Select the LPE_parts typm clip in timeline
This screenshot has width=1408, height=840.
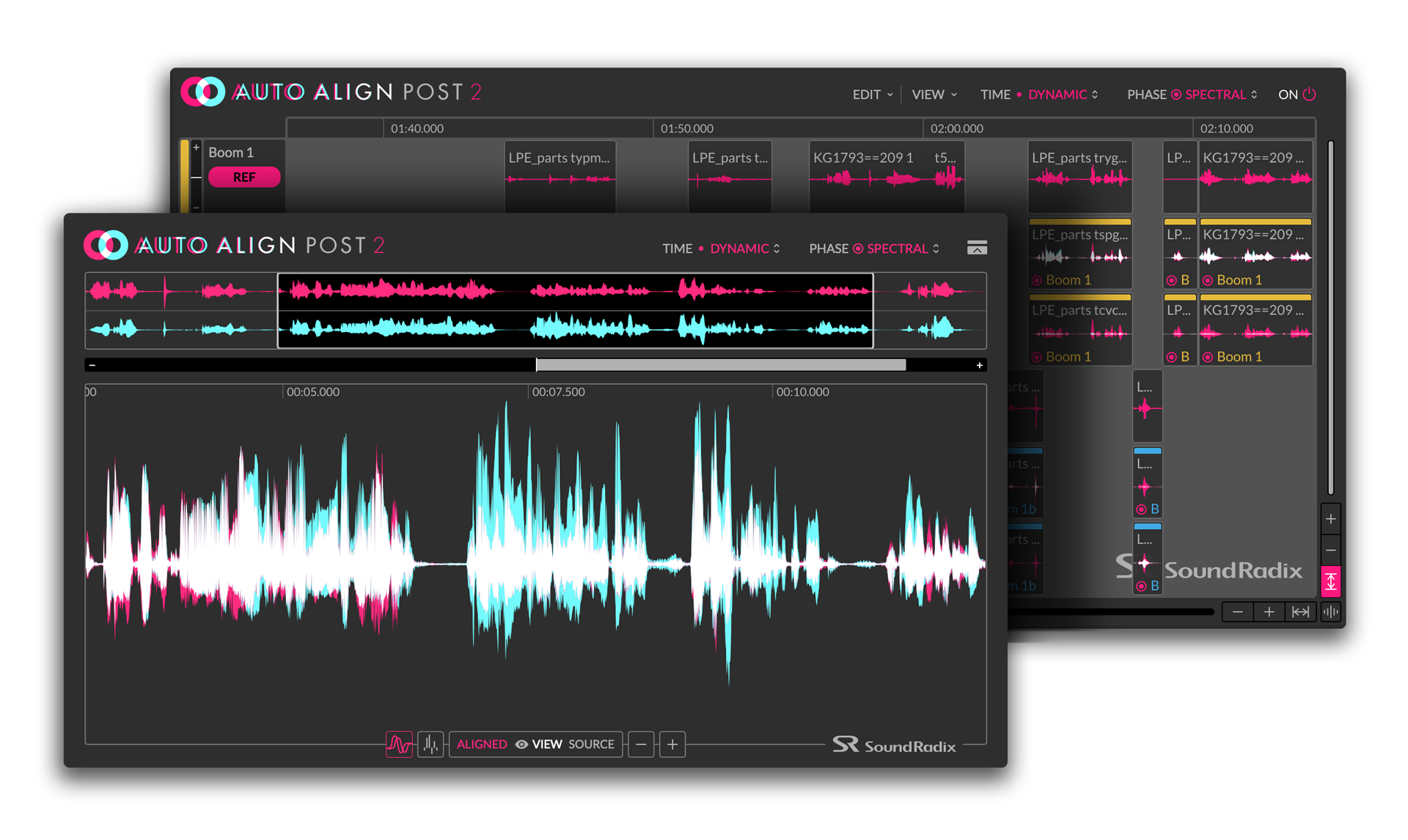pos(560,176)
